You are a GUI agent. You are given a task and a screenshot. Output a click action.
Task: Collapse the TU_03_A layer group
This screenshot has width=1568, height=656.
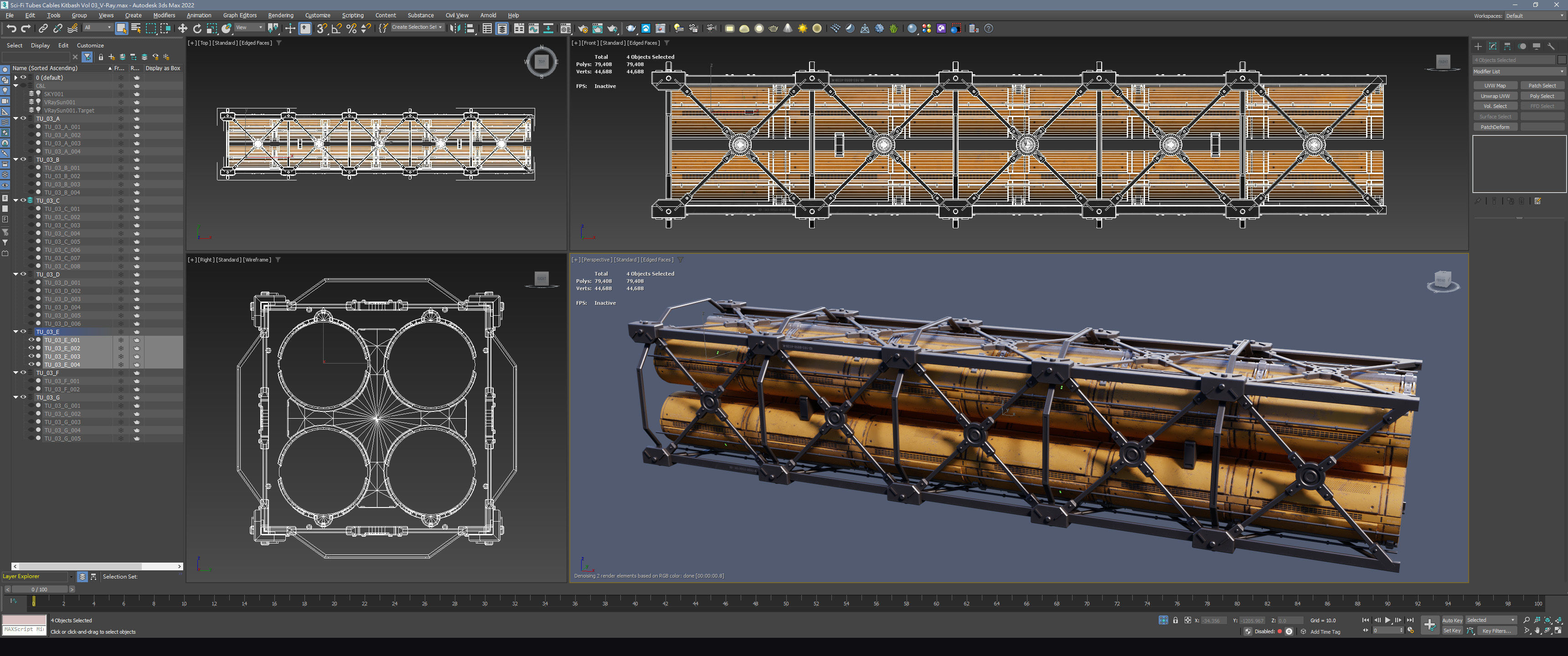[x=16, y=118]
